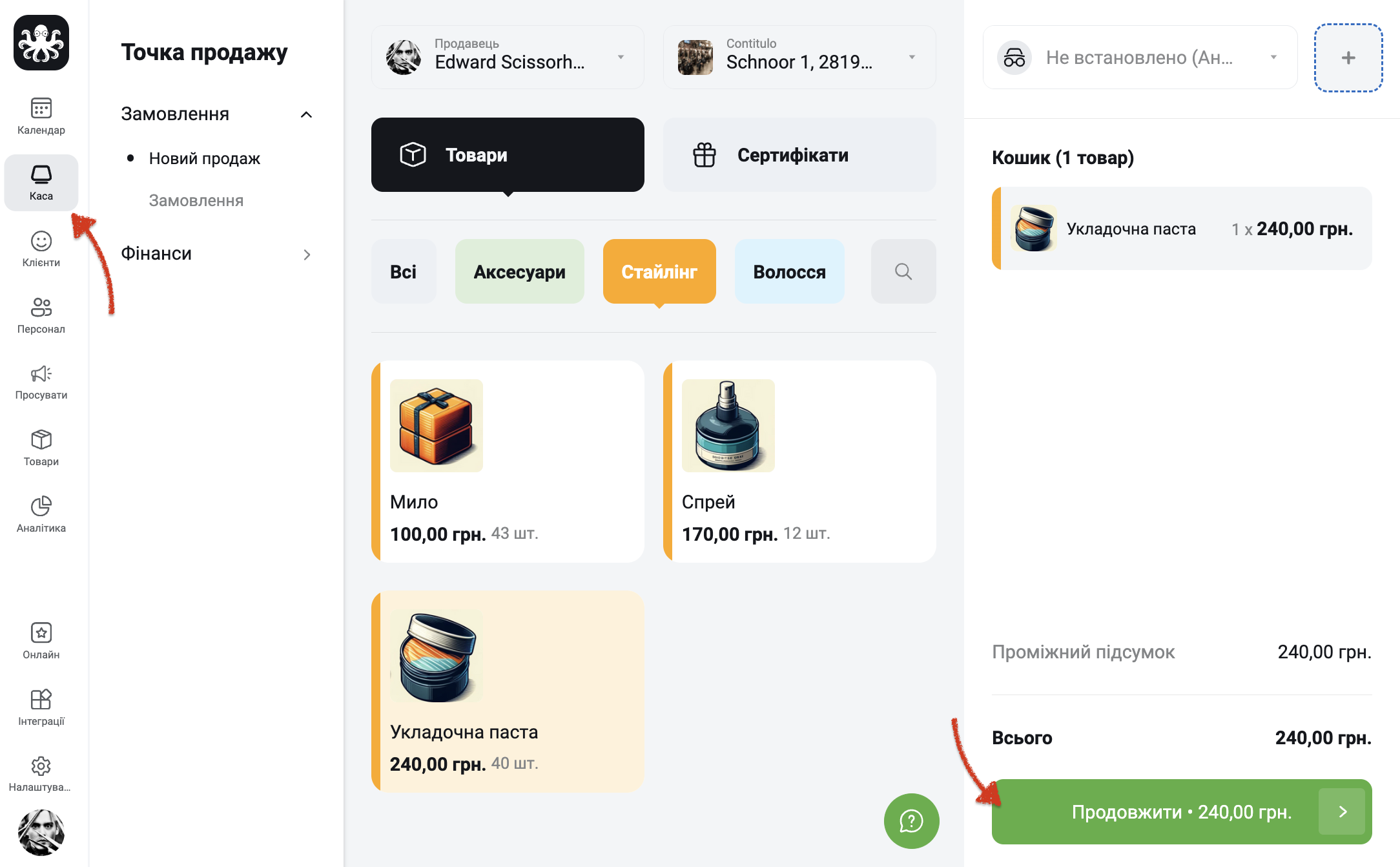Click the green help question-mark bubble
The width and height of the screenshot is (1400, 867).
point(911,821)
